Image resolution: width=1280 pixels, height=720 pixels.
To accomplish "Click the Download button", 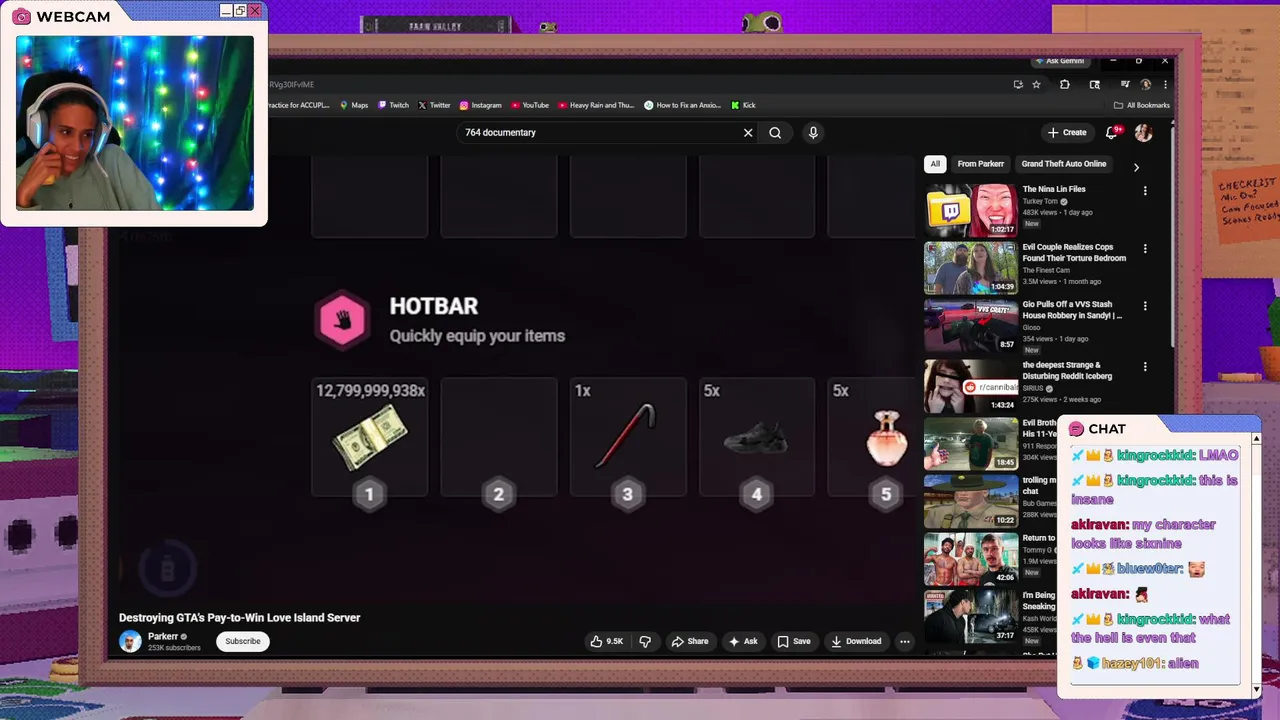I will click(x=856, y=641).
